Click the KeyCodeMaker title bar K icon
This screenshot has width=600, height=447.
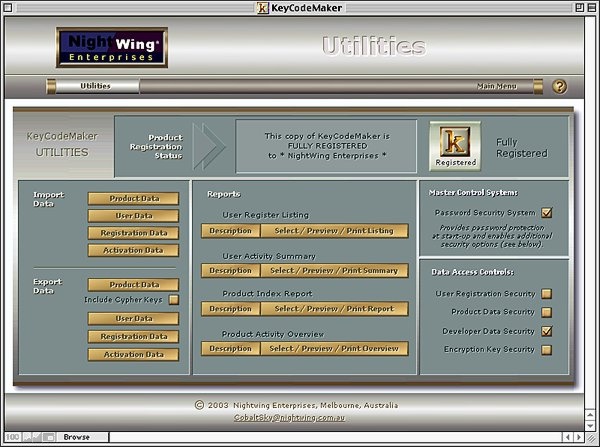262,8
